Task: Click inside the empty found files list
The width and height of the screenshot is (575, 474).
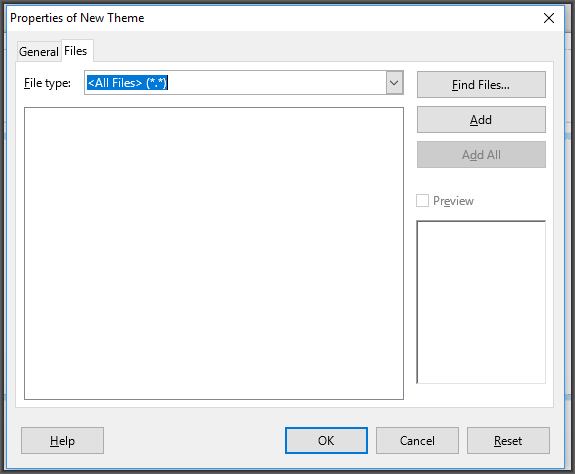Action: (x=214, y=253)
